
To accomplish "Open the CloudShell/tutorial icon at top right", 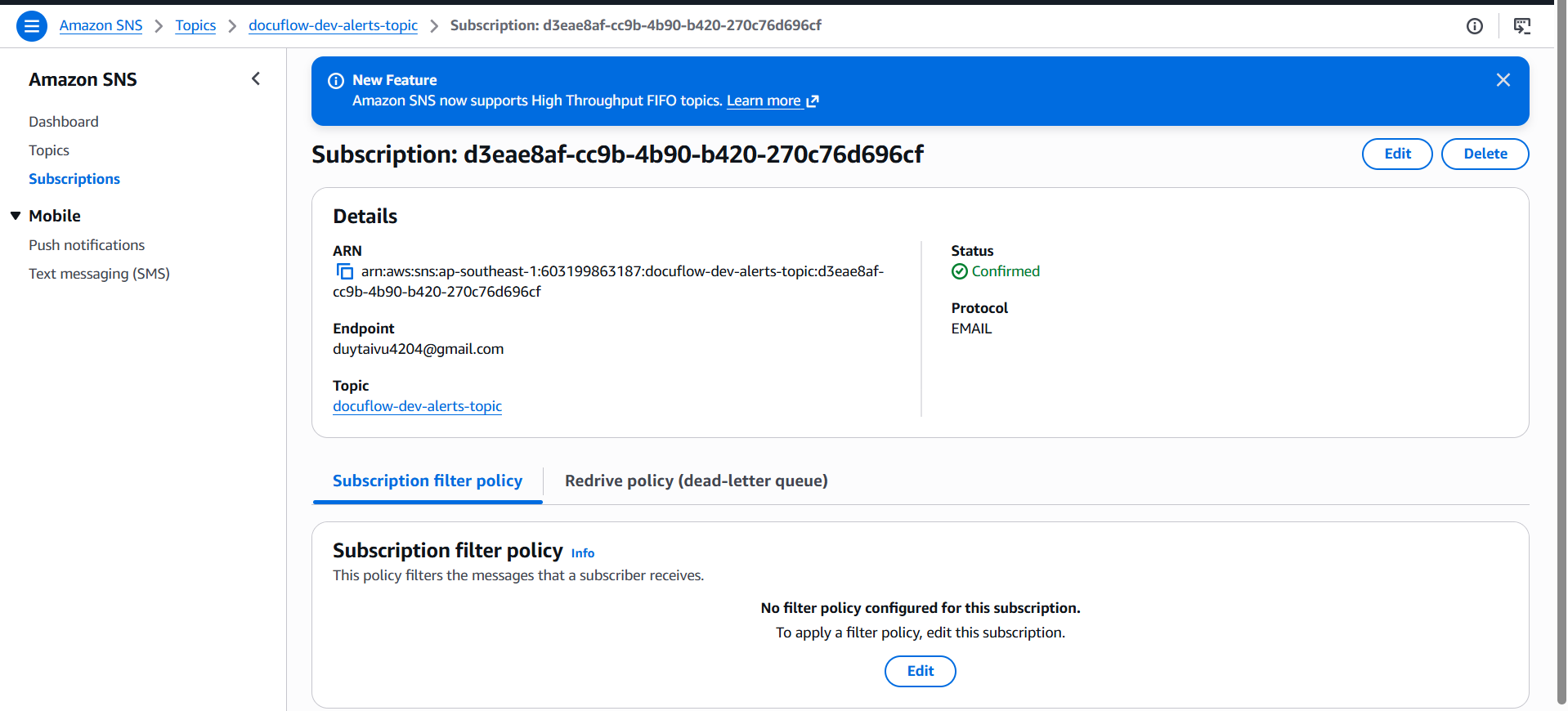I will coord(1521,26).
